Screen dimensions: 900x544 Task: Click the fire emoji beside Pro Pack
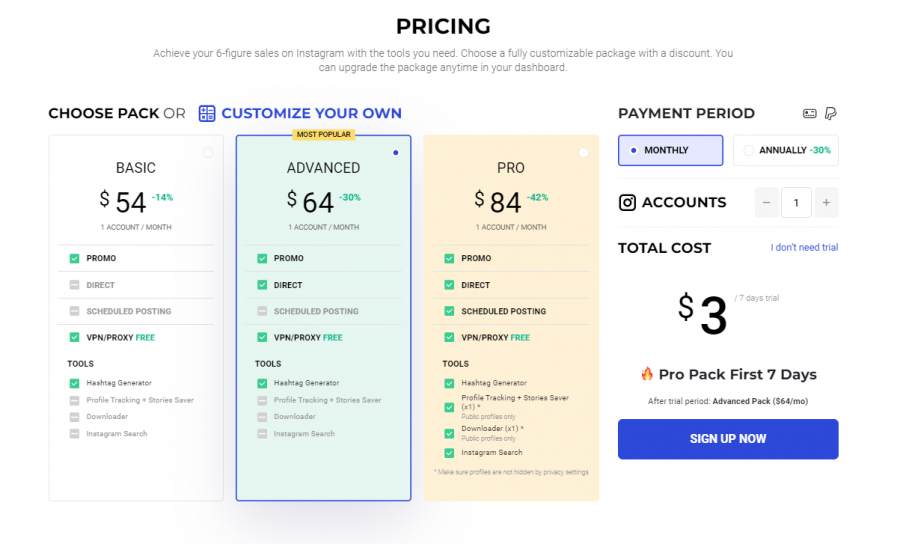click(647, 375)
